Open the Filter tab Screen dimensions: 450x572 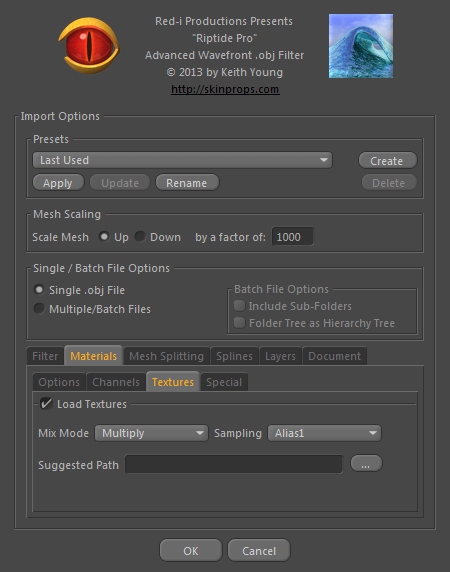[x=45, y=356]
